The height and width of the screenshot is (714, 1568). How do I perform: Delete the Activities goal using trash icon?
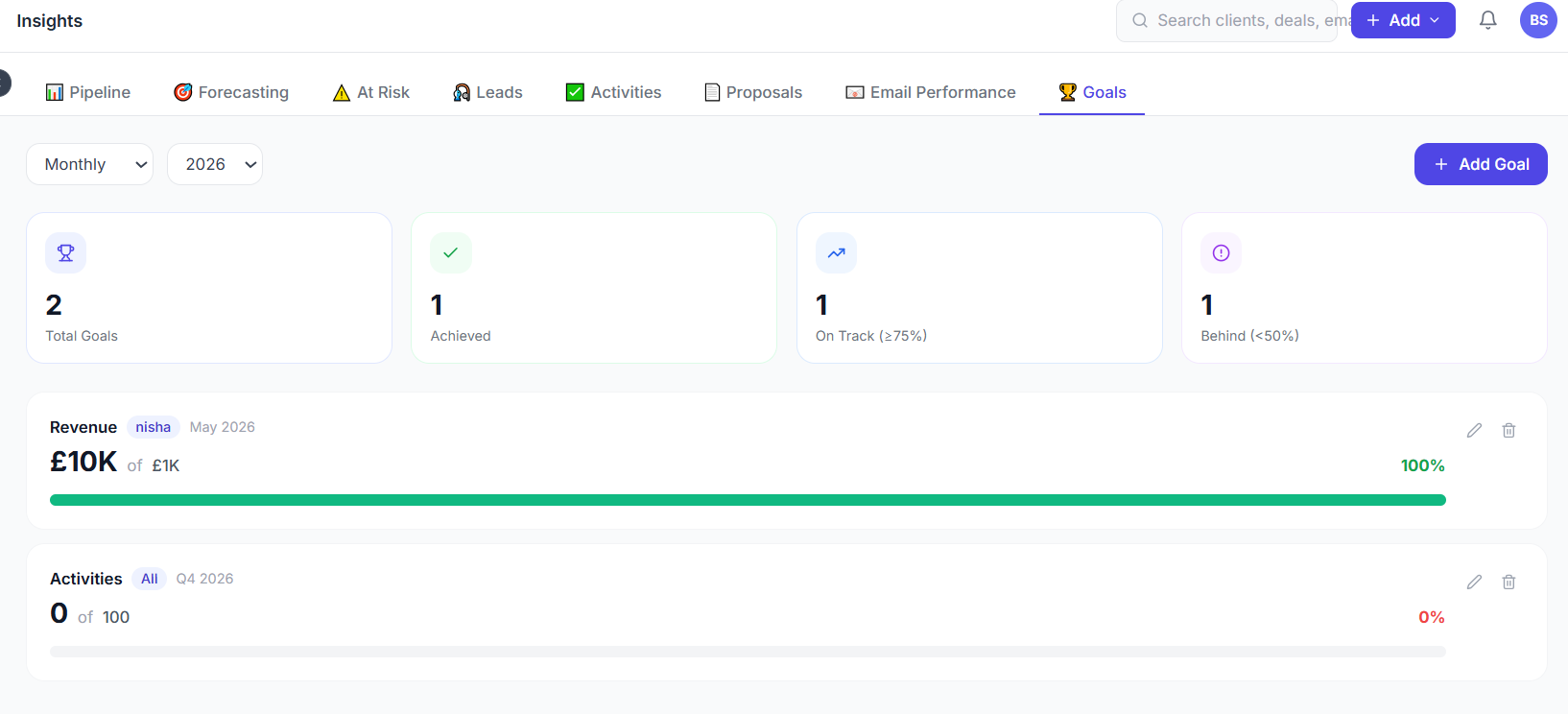pos(1509,582)
